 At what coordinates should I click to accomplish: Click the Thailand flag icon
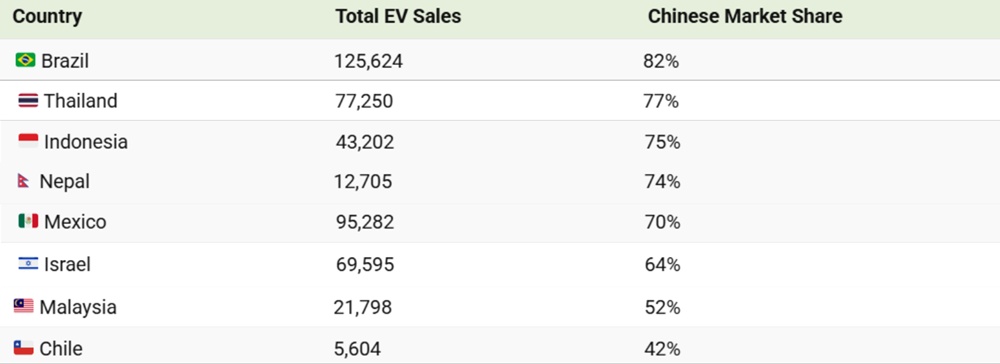[28, 101]
